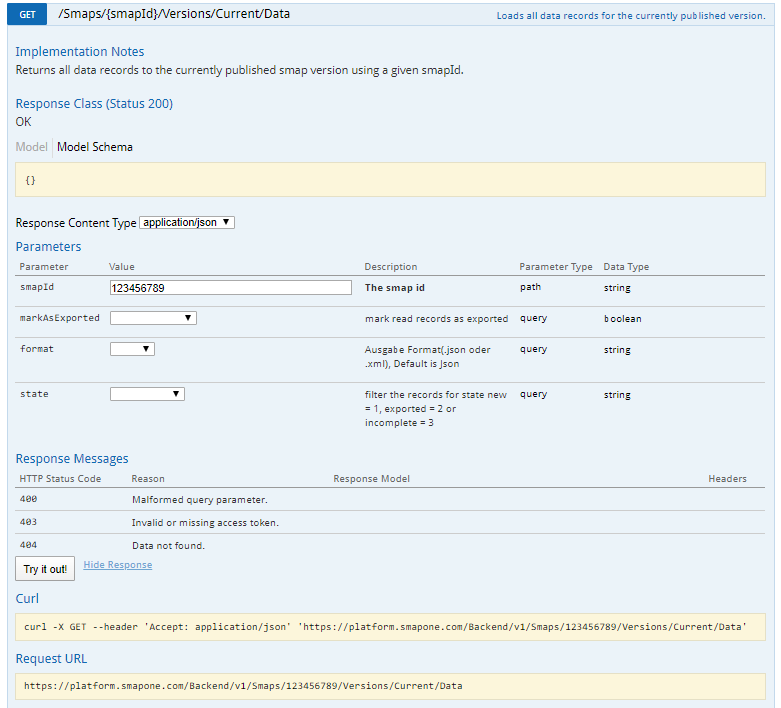
Task: Click the curl command text box
Action: tap(390, 627)
